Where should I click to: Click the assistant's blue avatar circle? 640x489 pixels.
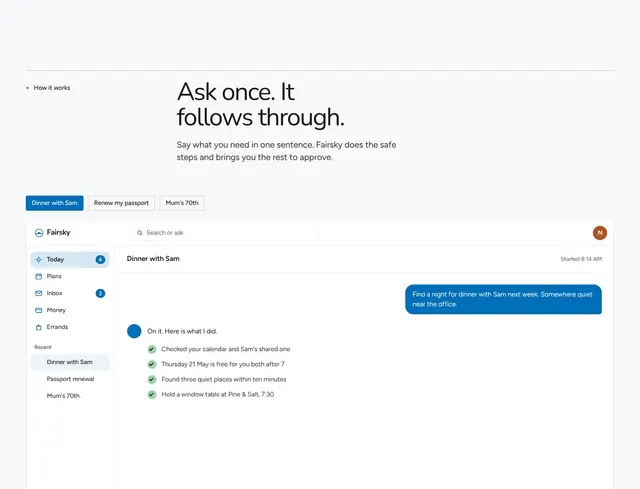tap(134, 331)
